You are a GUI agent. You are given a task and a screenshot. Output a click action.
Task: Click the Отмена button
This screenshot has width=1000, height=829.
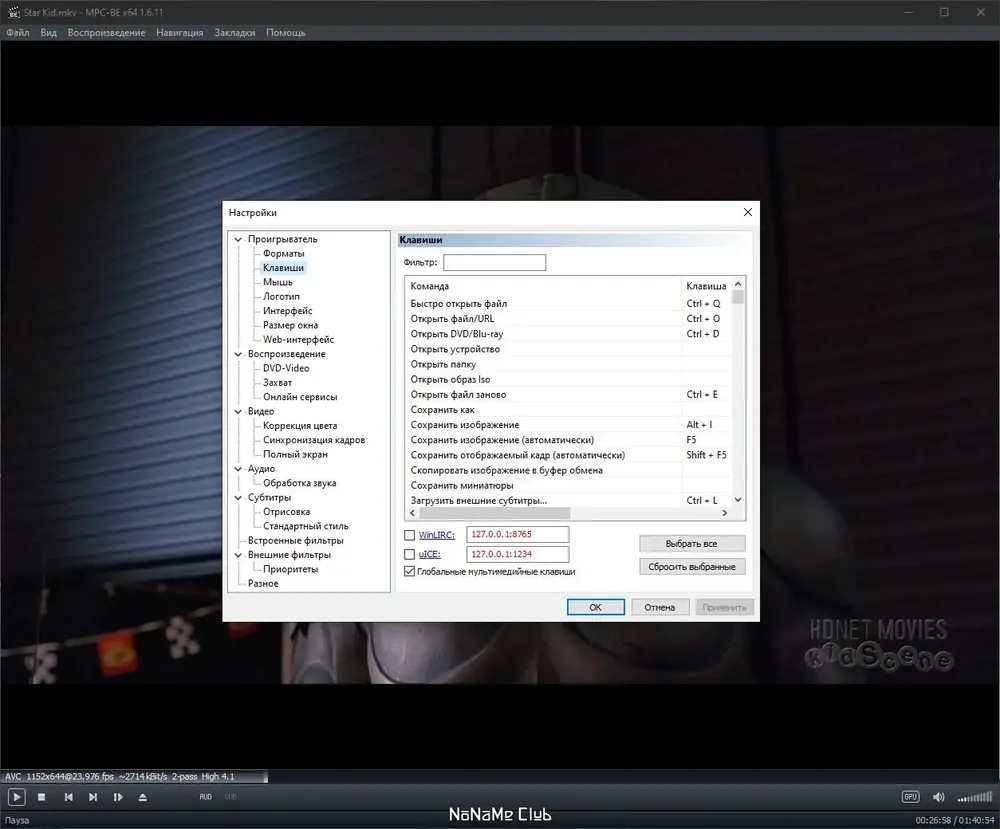coord(659,607)
